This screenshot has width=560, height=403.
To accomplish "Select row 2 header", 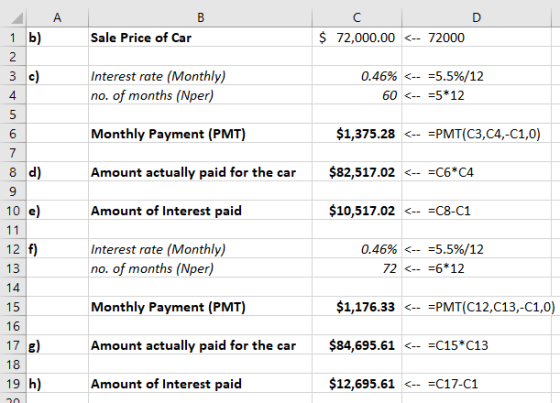I will 13,57.
